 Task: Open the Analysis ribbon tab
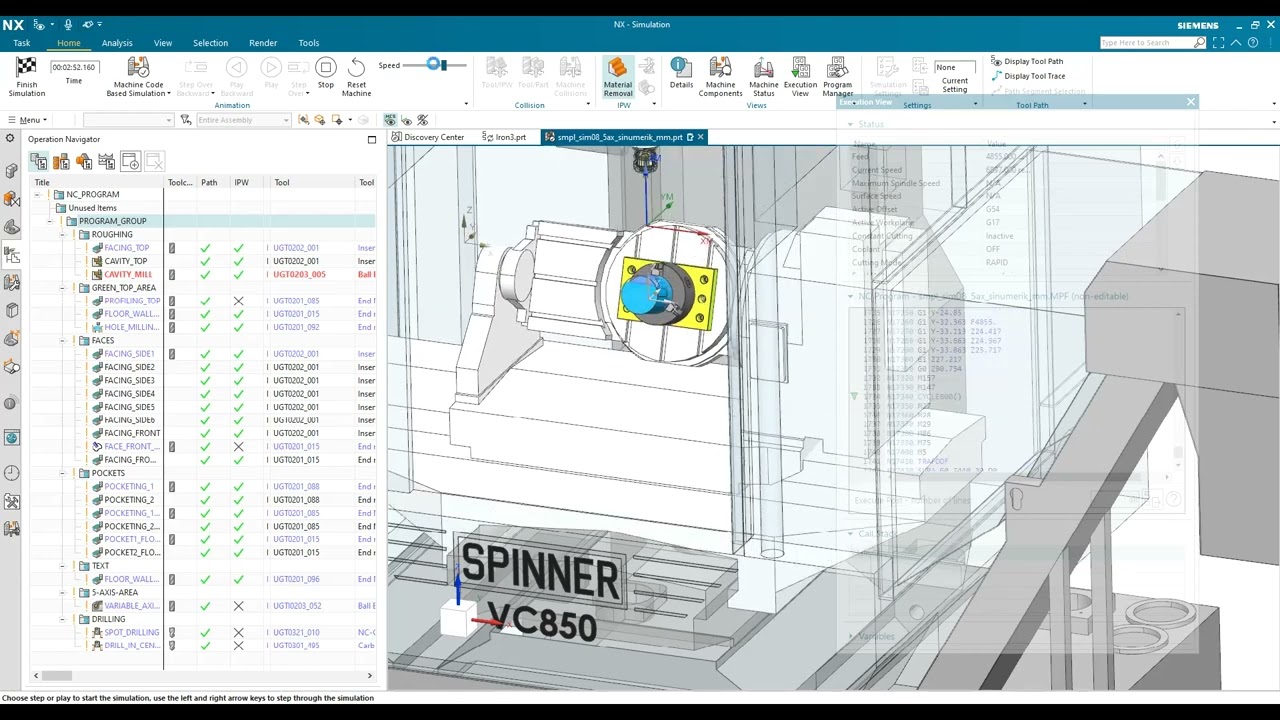(x=117, y=43)
